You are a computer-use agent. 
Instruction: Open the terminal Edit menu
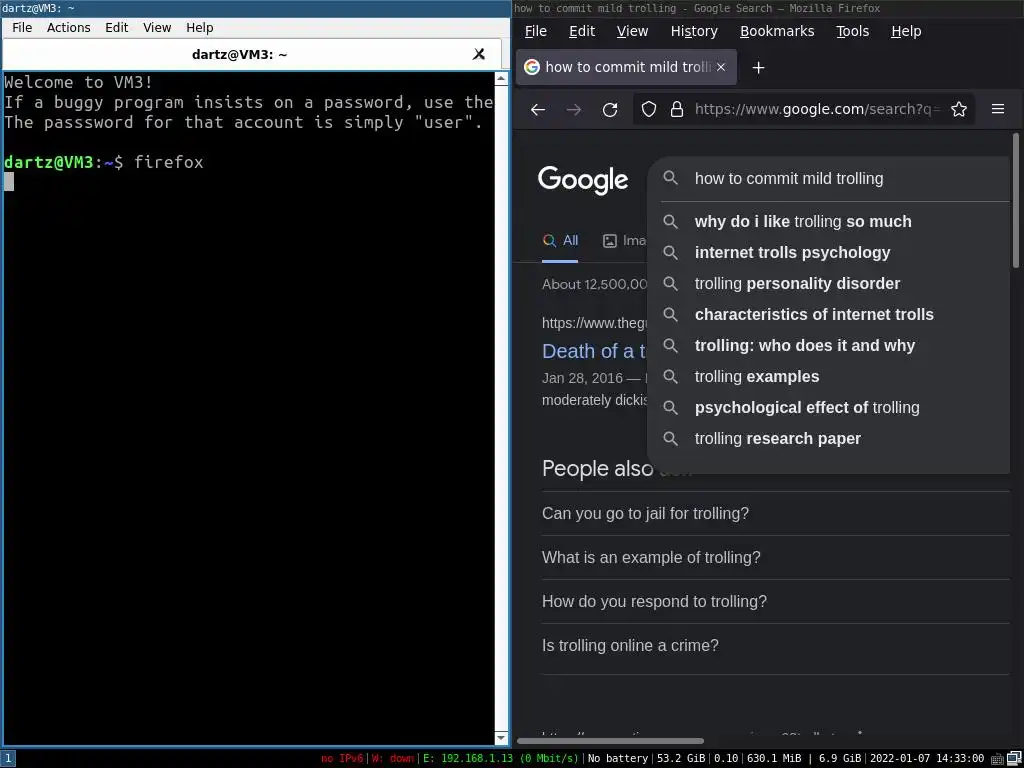[x=116, y=27]
